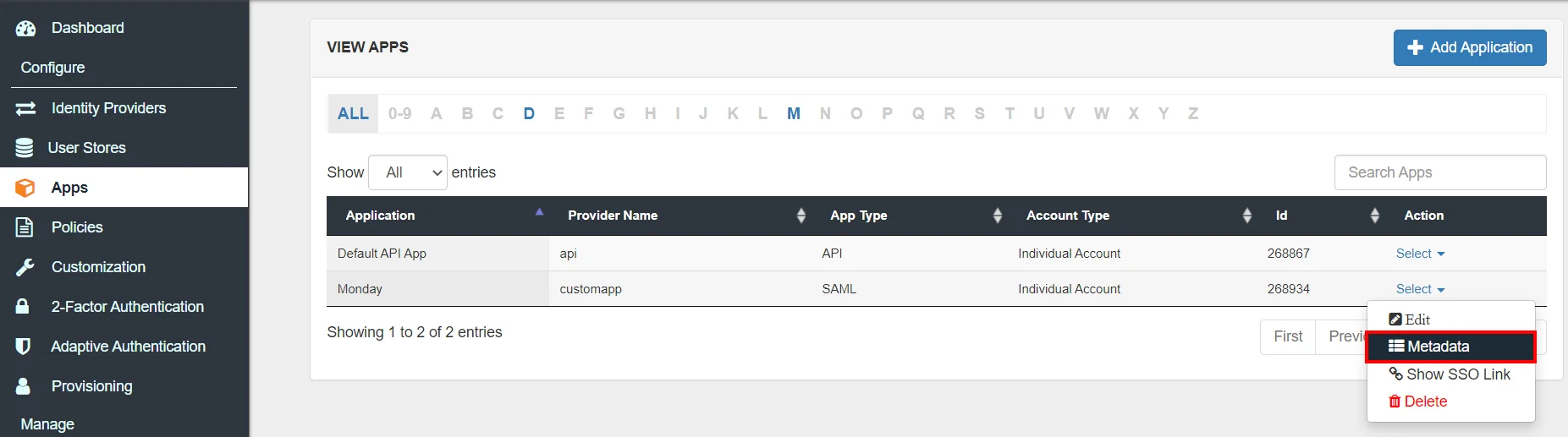Filter apps by letter M
The width and height of the screenshot is (1568, 437).
pos(794,113)
